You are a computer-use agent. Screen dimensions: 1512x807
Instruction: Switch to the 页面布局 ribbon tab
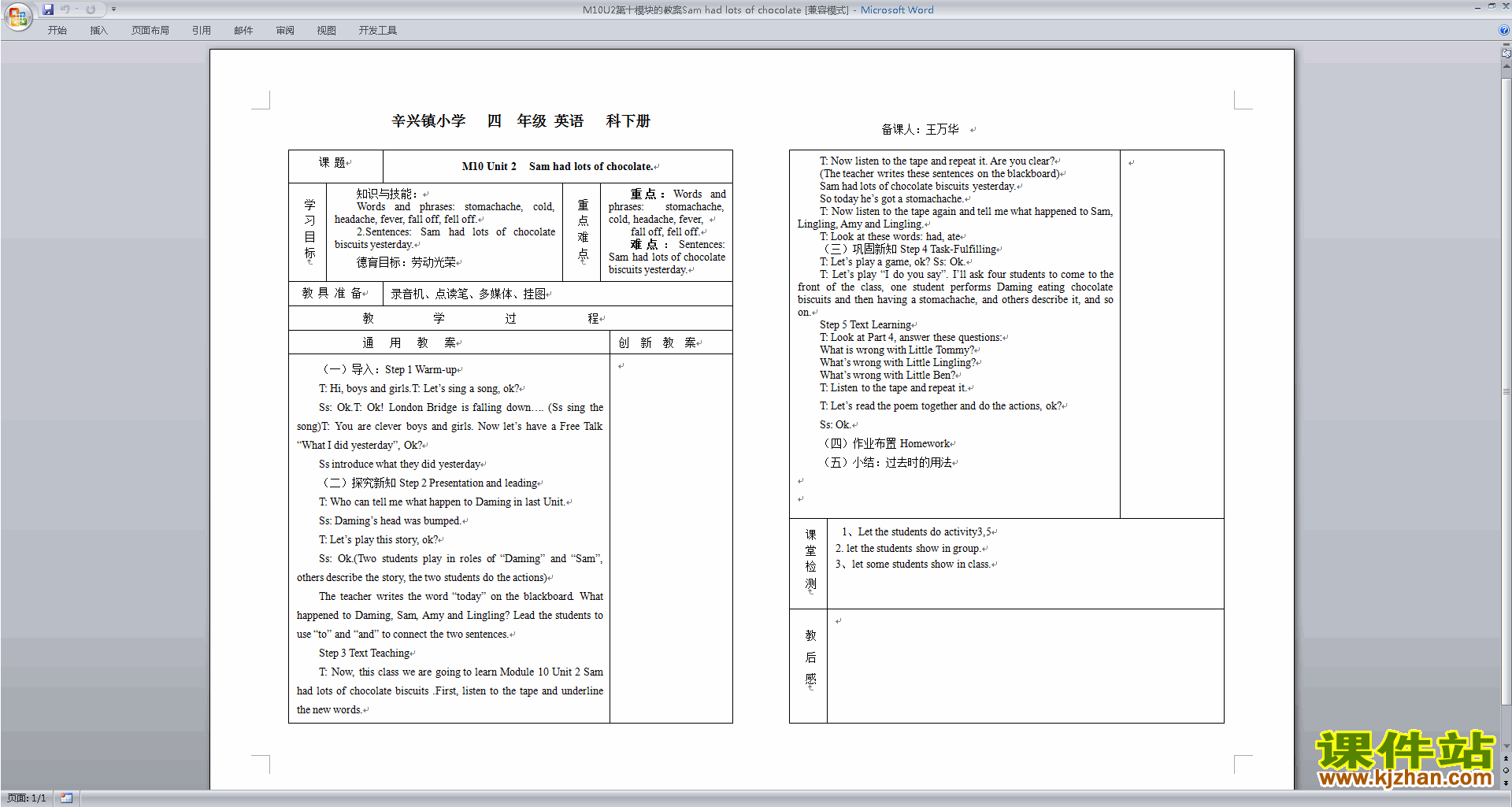(150, 30)
